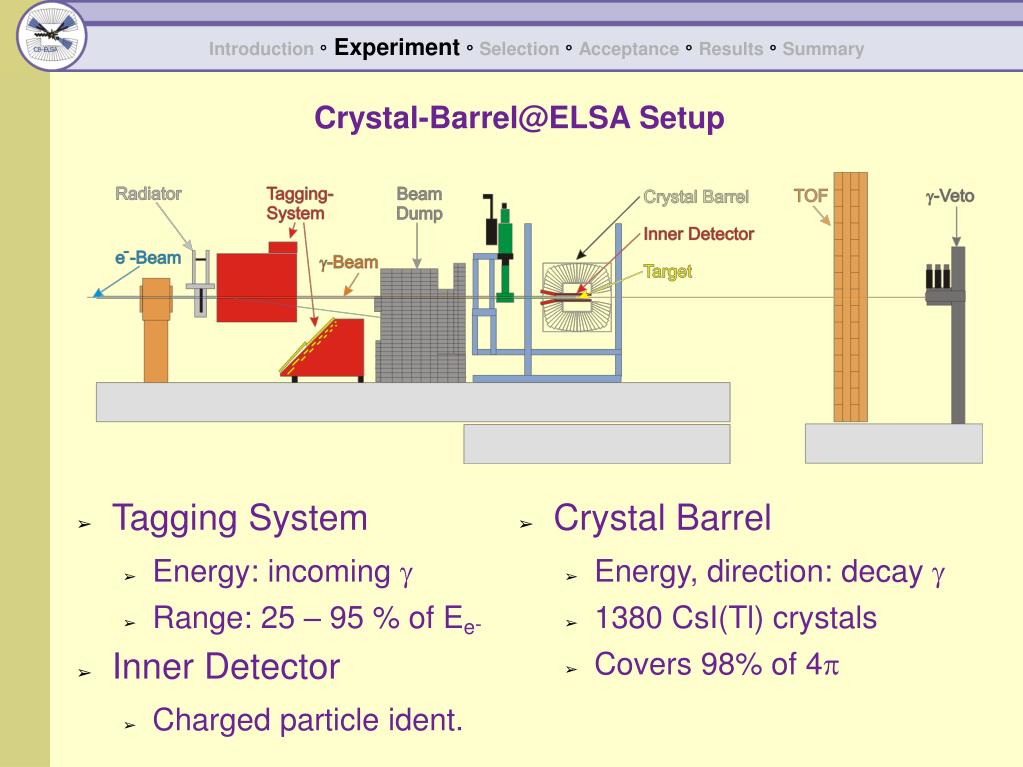Click '1380 CsI(Tl) crystals' text
The image size is (1023, 767).
[x=736, y=618]
